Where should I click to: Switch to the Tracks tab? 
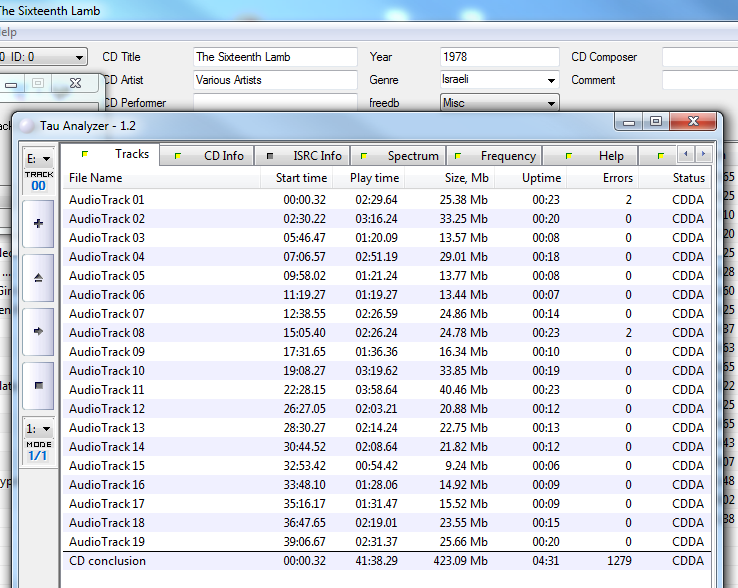(x=111, y=154)
